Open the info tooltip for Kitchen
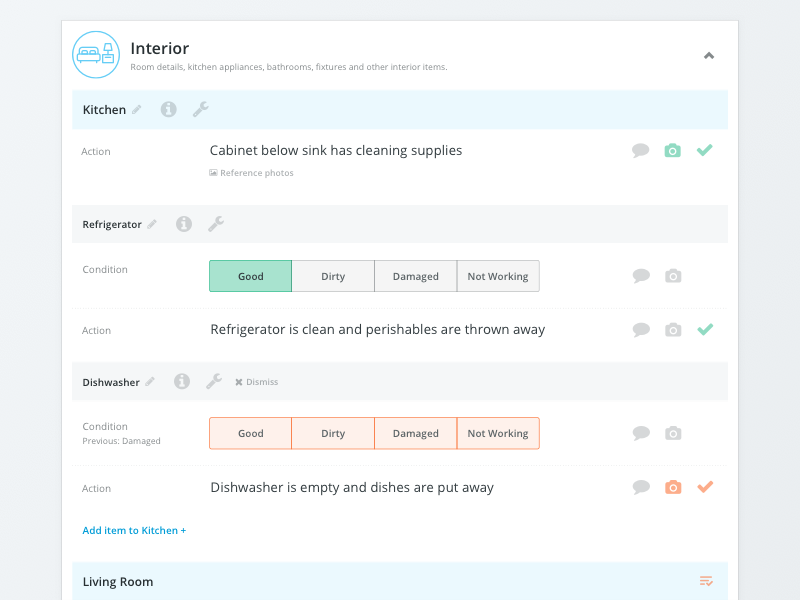 click(167, 110)
